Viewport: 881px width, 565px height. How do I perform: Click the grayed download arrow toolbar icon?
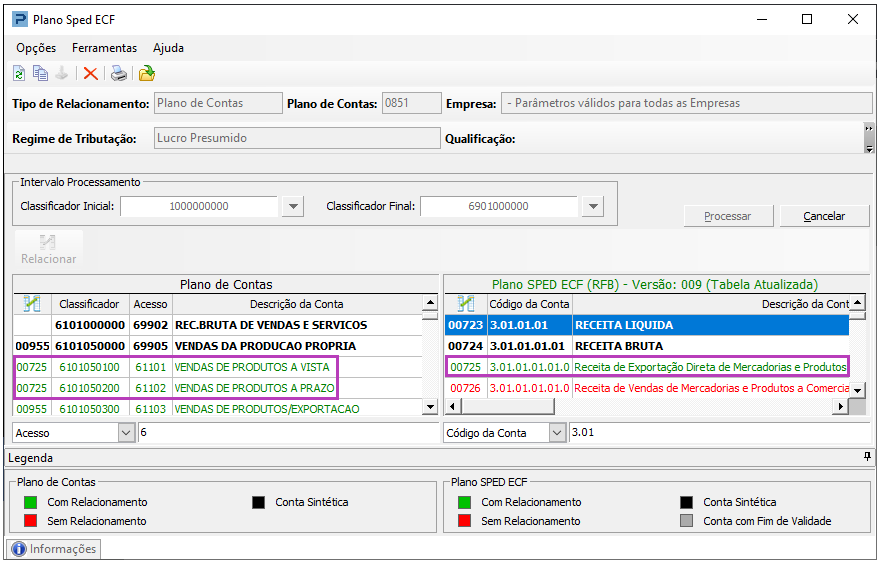[62, 74]
